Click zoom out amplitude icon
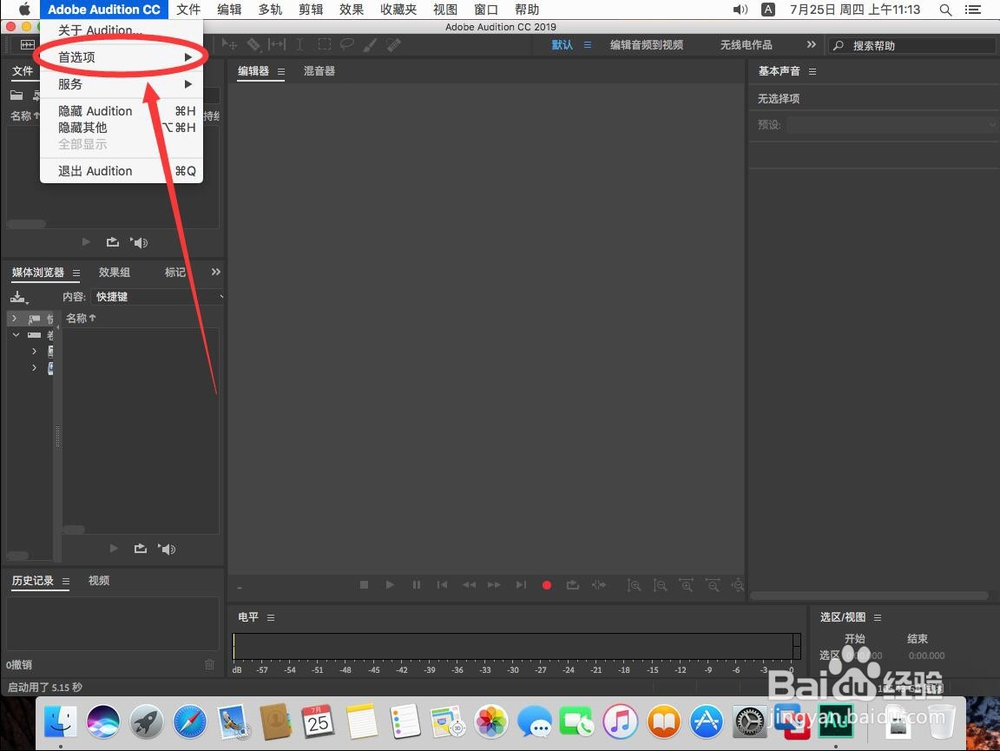 click(x=660, y=585)
